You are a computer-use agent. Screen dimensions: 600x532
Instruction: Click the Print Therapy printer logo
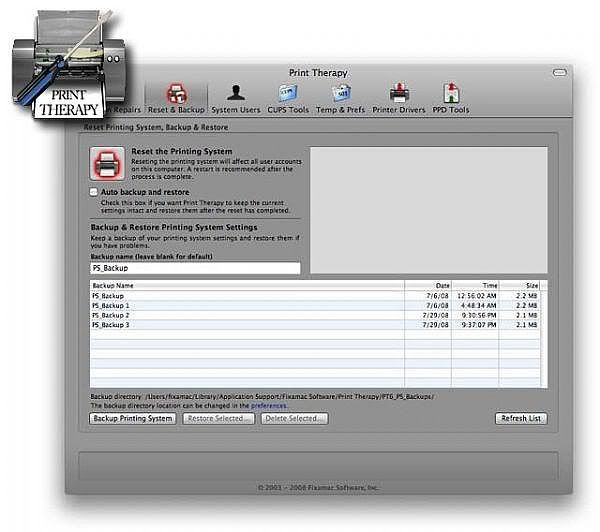click(68, 63)
